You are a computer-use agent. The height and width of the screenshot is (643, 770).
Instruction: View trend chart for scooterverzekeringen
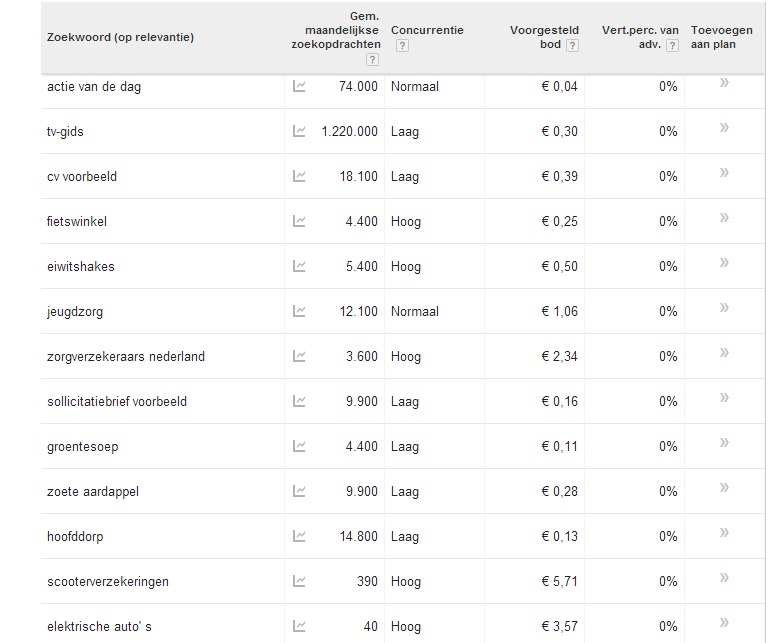299,581
